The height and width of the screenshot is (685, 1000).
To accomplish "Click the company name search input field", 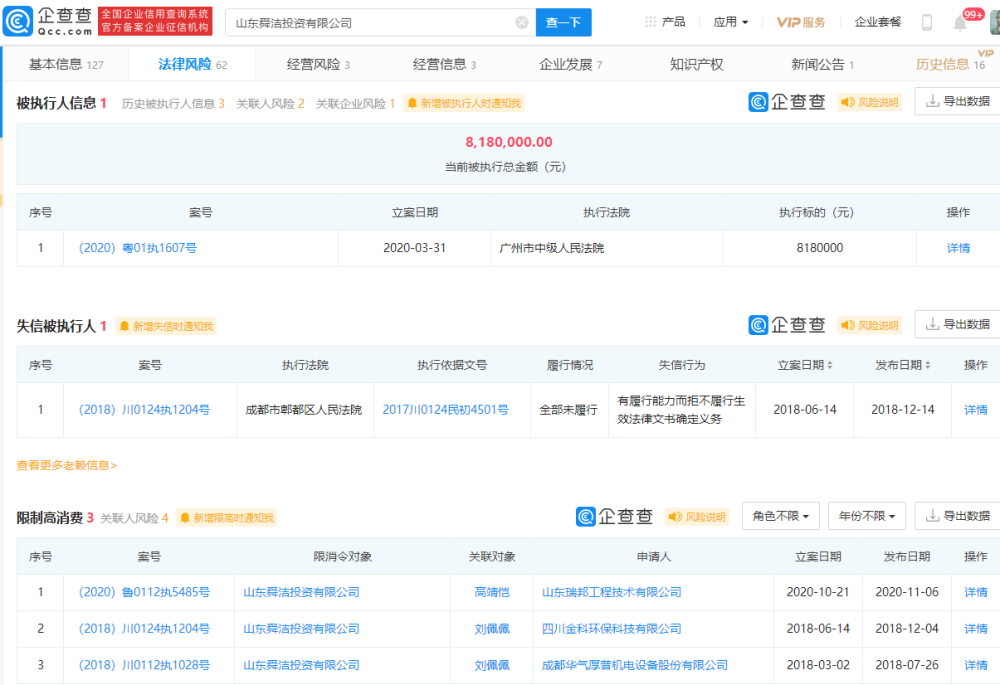I will tap(371, 23).
